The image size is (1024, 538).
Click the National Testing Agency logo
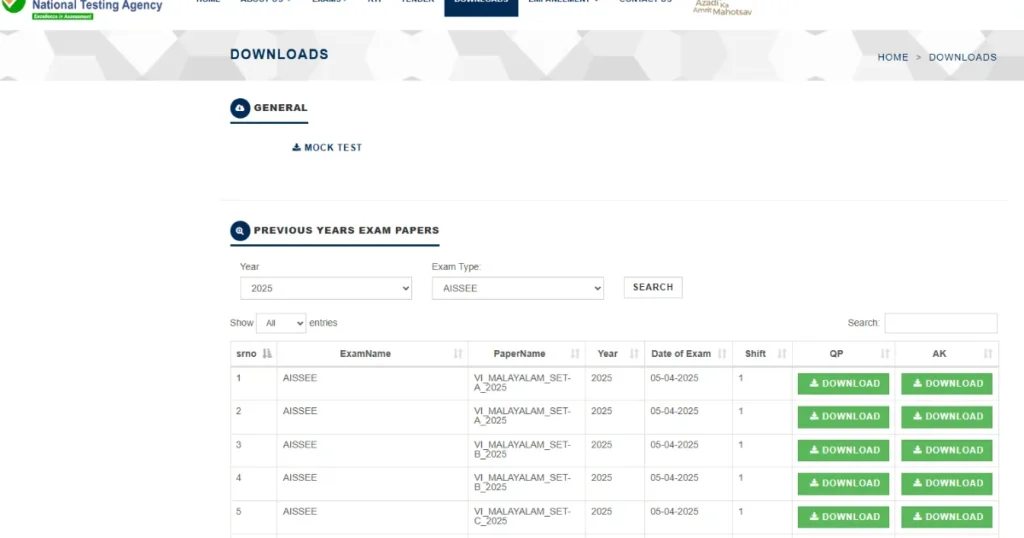(82, 8)
